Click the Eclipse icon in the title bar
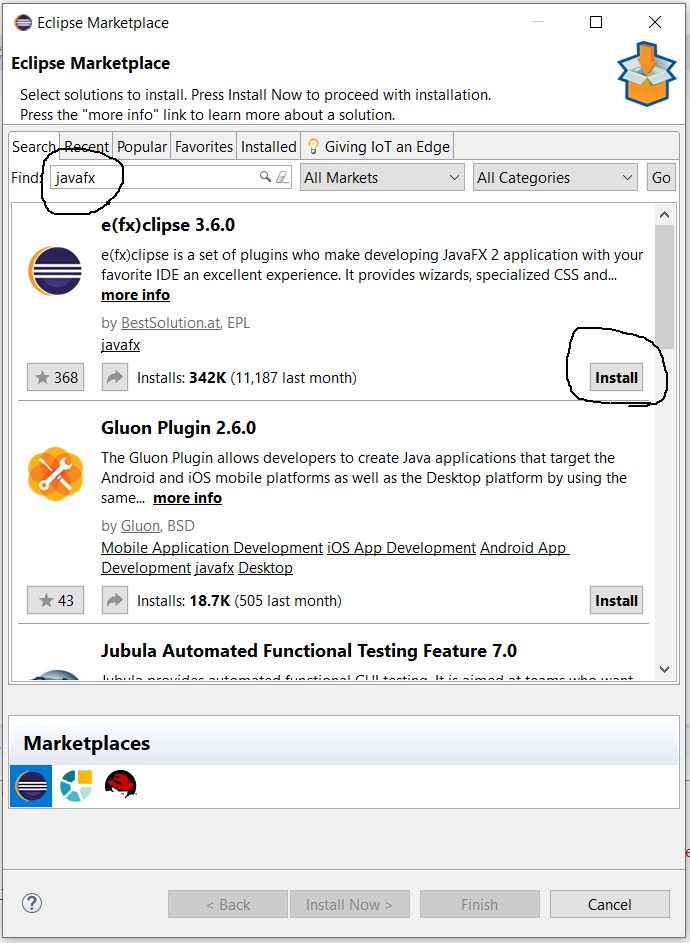690x943 pixels. tap(23, 23)
